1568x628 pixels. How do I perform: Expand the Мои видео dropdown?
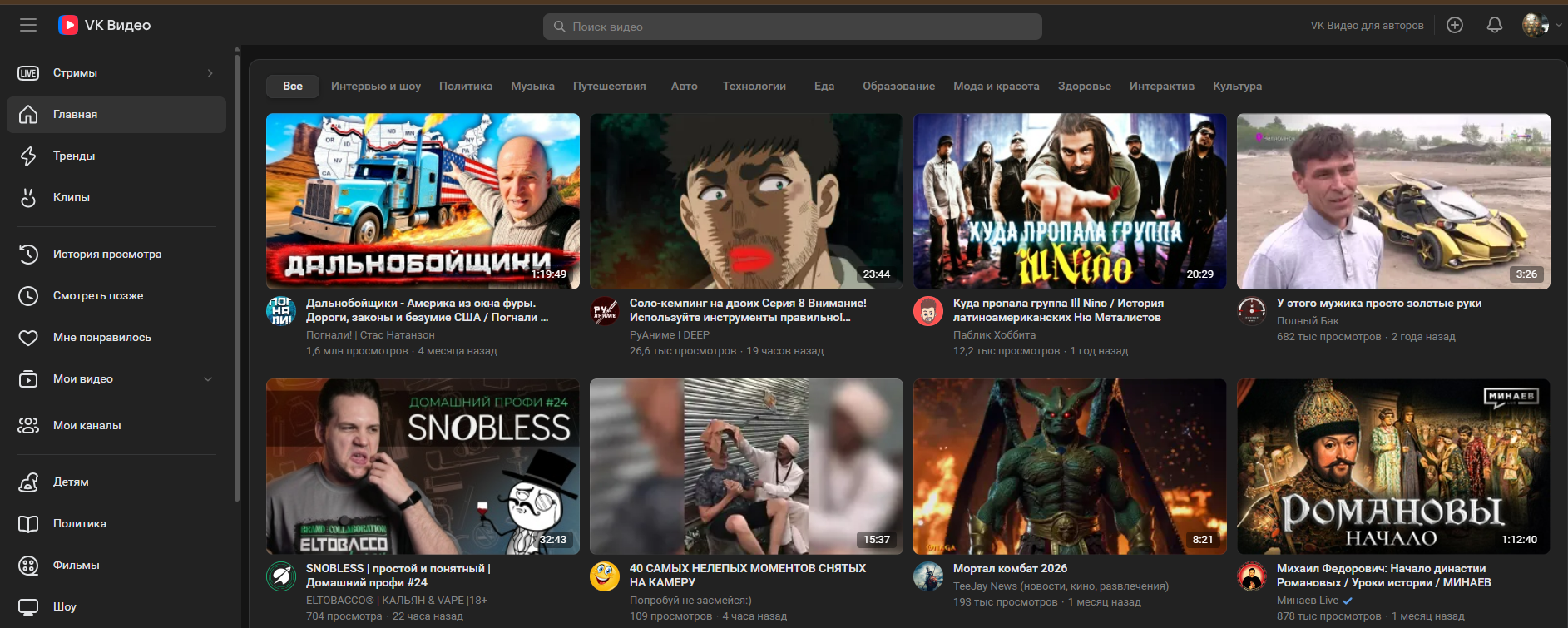pos(208,379)
